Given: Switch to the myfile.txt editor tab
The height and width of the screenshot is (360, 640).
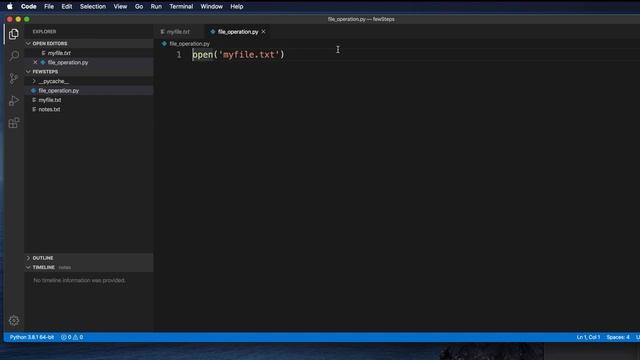Looking at the screenshot, I should 178,31.
